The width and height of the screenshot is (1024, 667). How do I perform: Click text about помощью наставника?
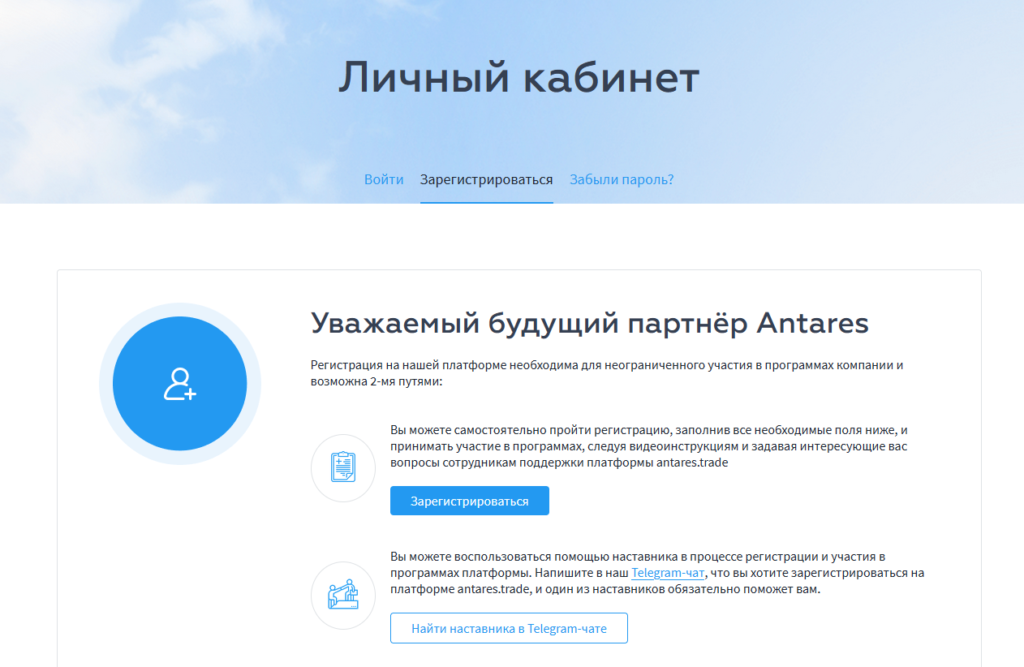657,573
